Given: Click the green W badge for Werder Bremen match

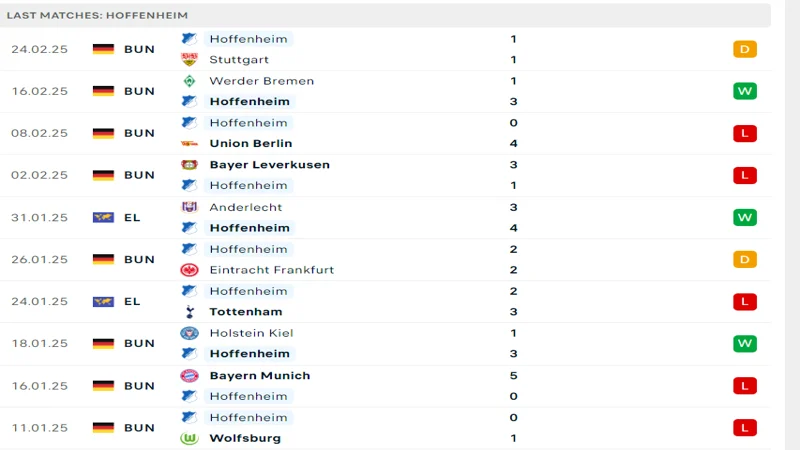Looking at the screenshot, I should (x=745, y=91).
